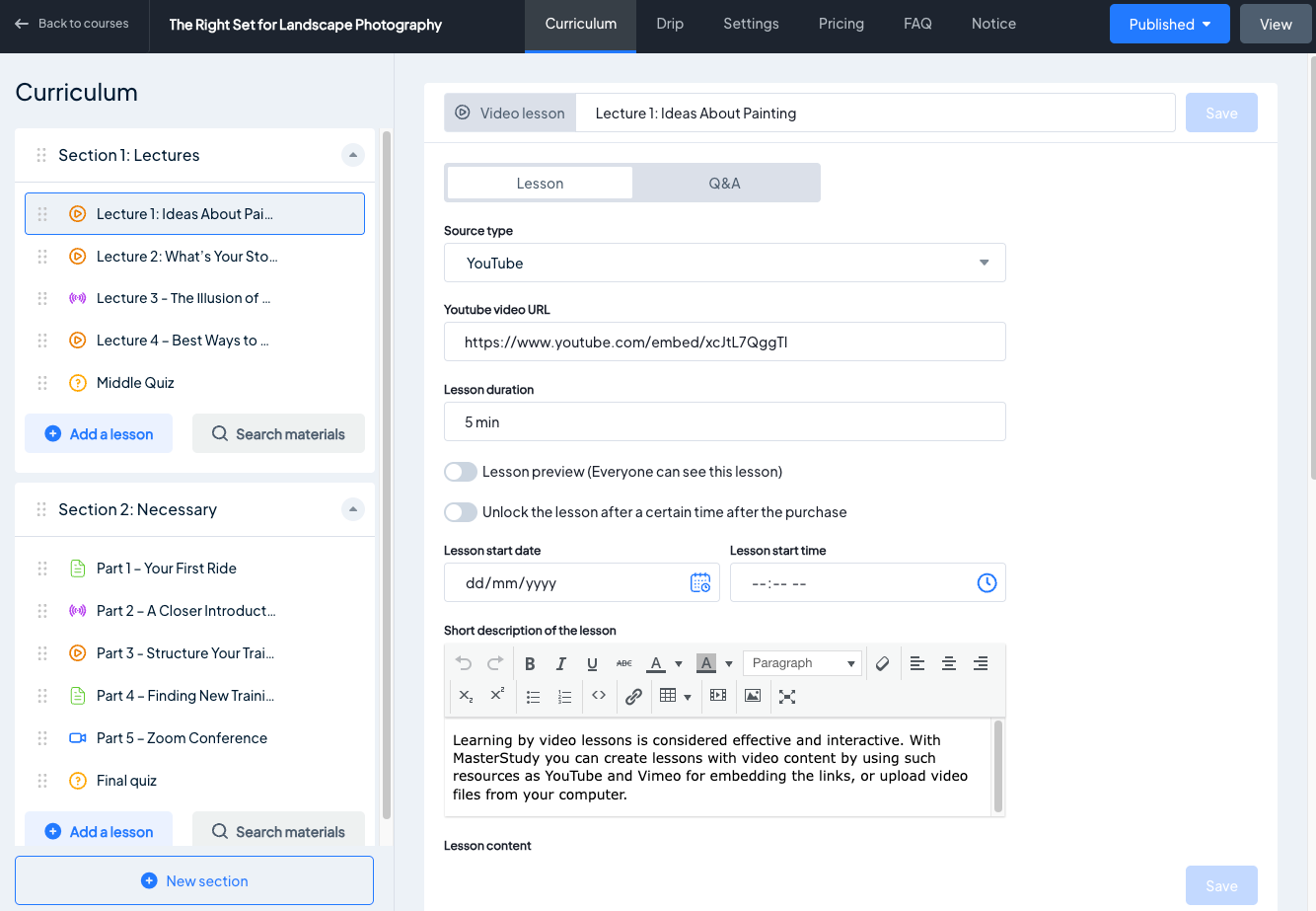The width and height of the screenshot is (1316, 911).
Task: Open the FAQ tab
Action: [x=917, y=24]
